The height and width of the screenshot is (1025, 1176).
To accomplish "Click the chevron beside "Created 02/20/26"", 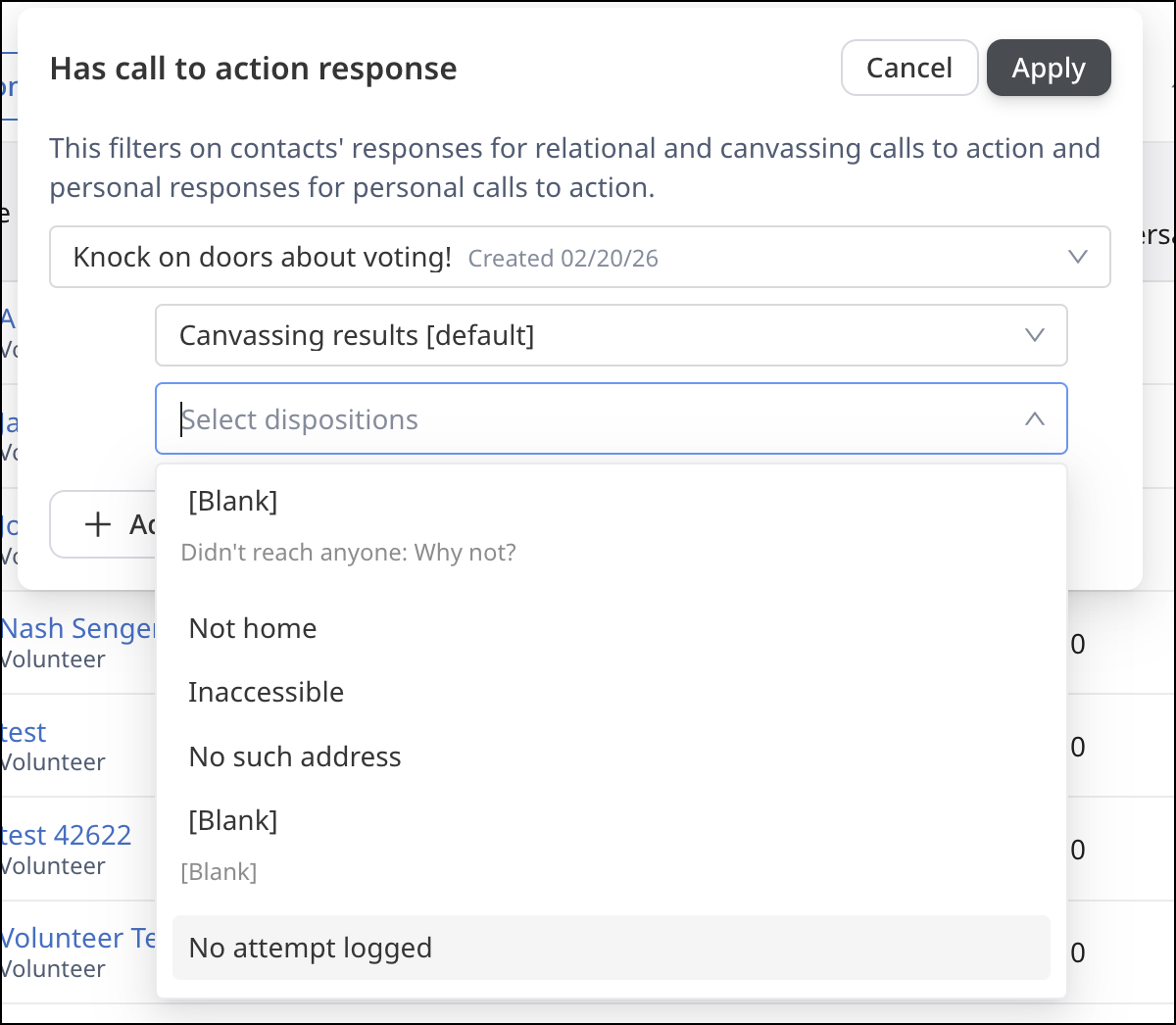I will pyautogui.click(x=1078, y=257).
